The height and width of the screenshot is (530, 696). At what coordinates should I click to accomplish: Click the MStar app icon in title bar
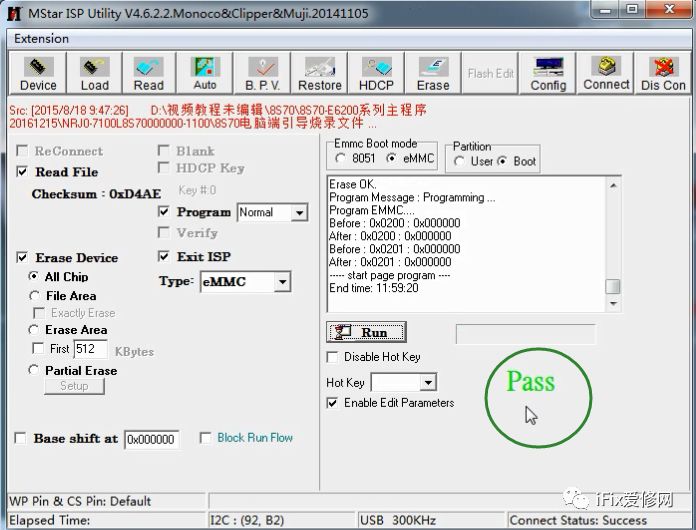[14, 13]
